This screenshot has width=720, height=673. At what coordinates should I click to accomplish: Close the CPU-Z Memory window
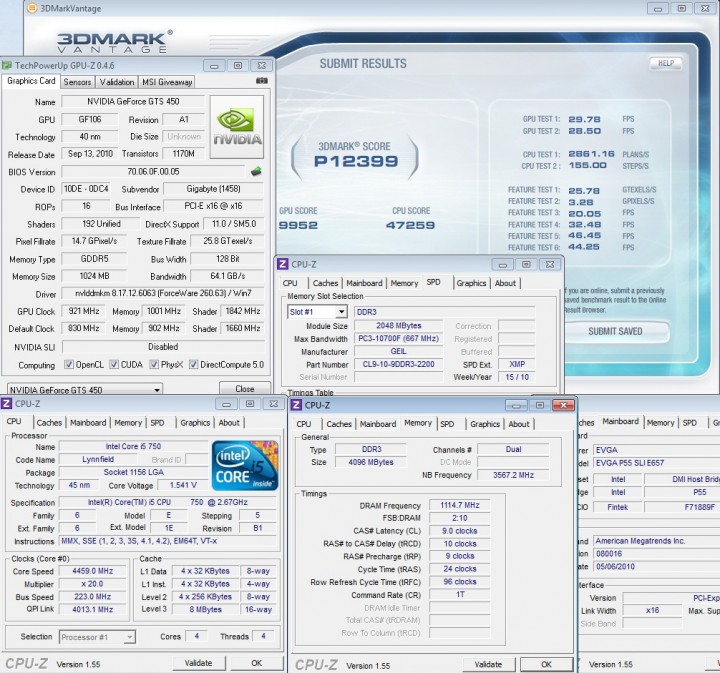[563, 405]
